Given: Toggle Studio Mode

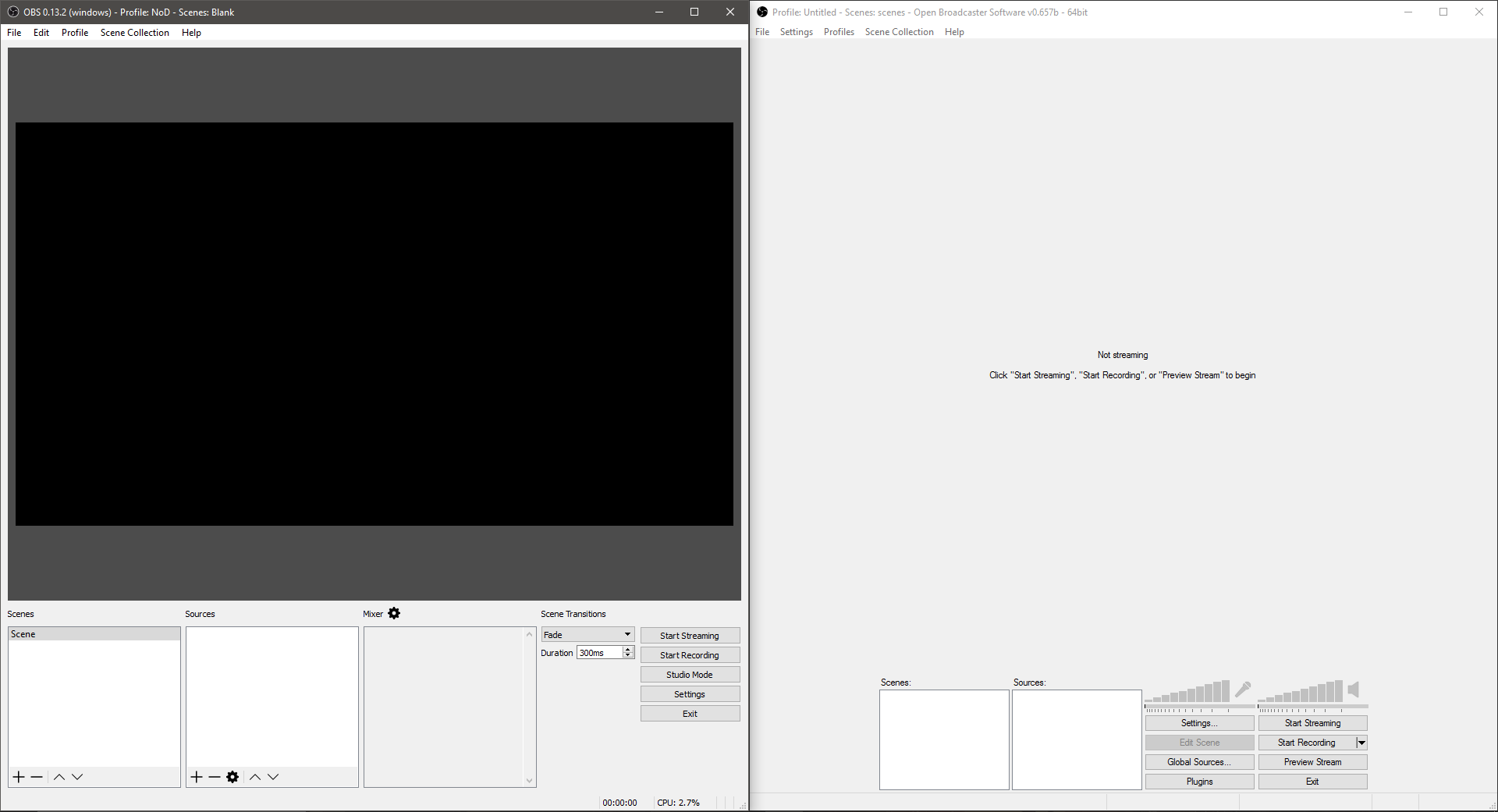Looking at the screenshot, I should coord(690,674).
